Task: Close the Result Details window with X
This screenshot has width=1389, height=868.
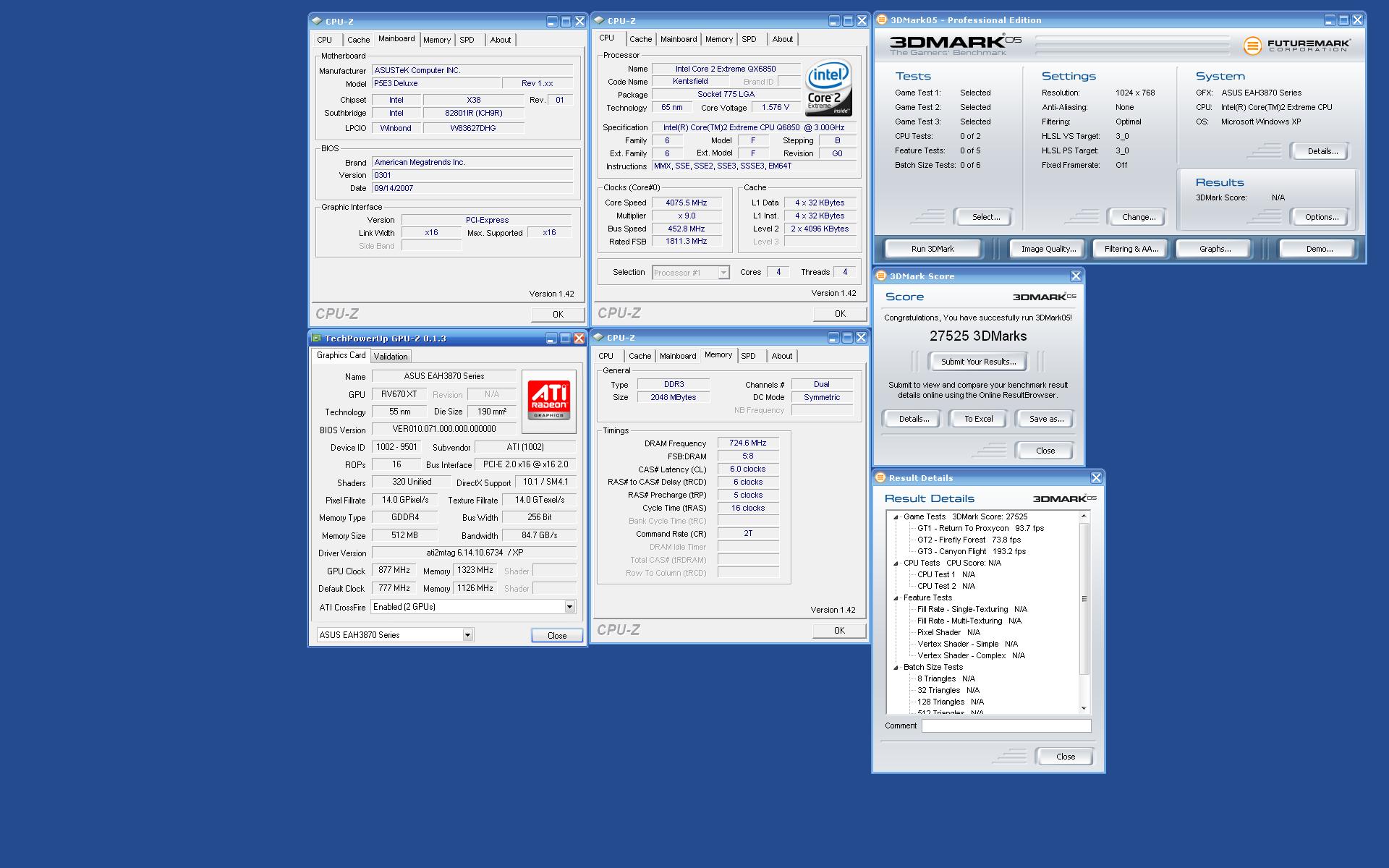Action: tap(1096, 477)
